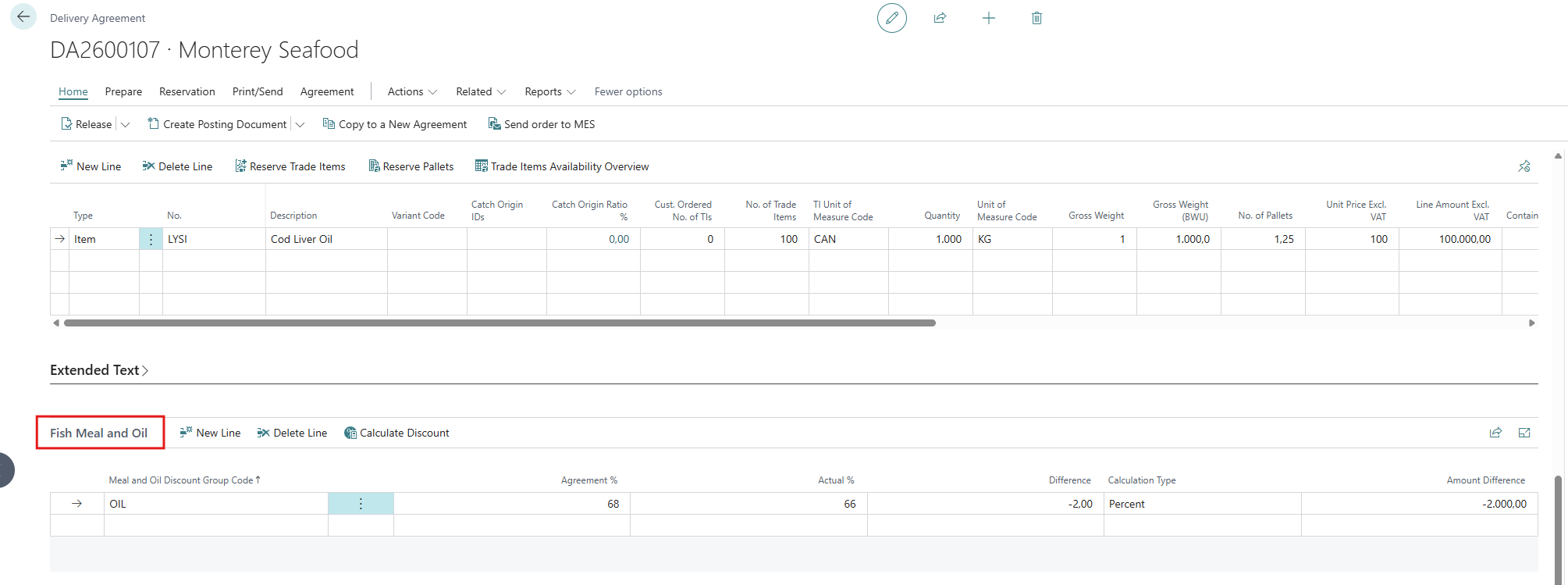Click the right arrow of lines scrollbar
1568x585 pixels.
pos(1531,323)
